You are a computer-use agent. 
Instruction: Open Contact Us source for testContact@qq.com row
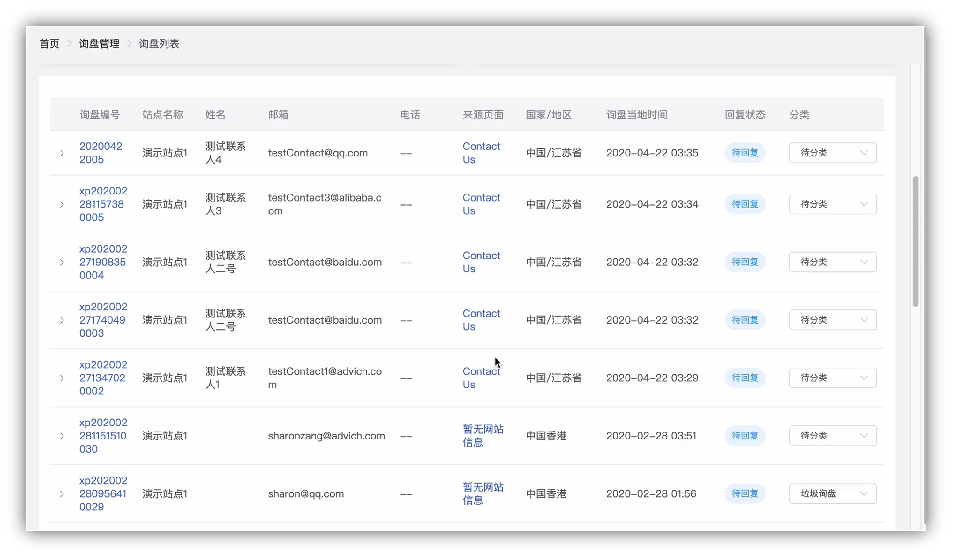pyautogui.click(x=481, y=153)
